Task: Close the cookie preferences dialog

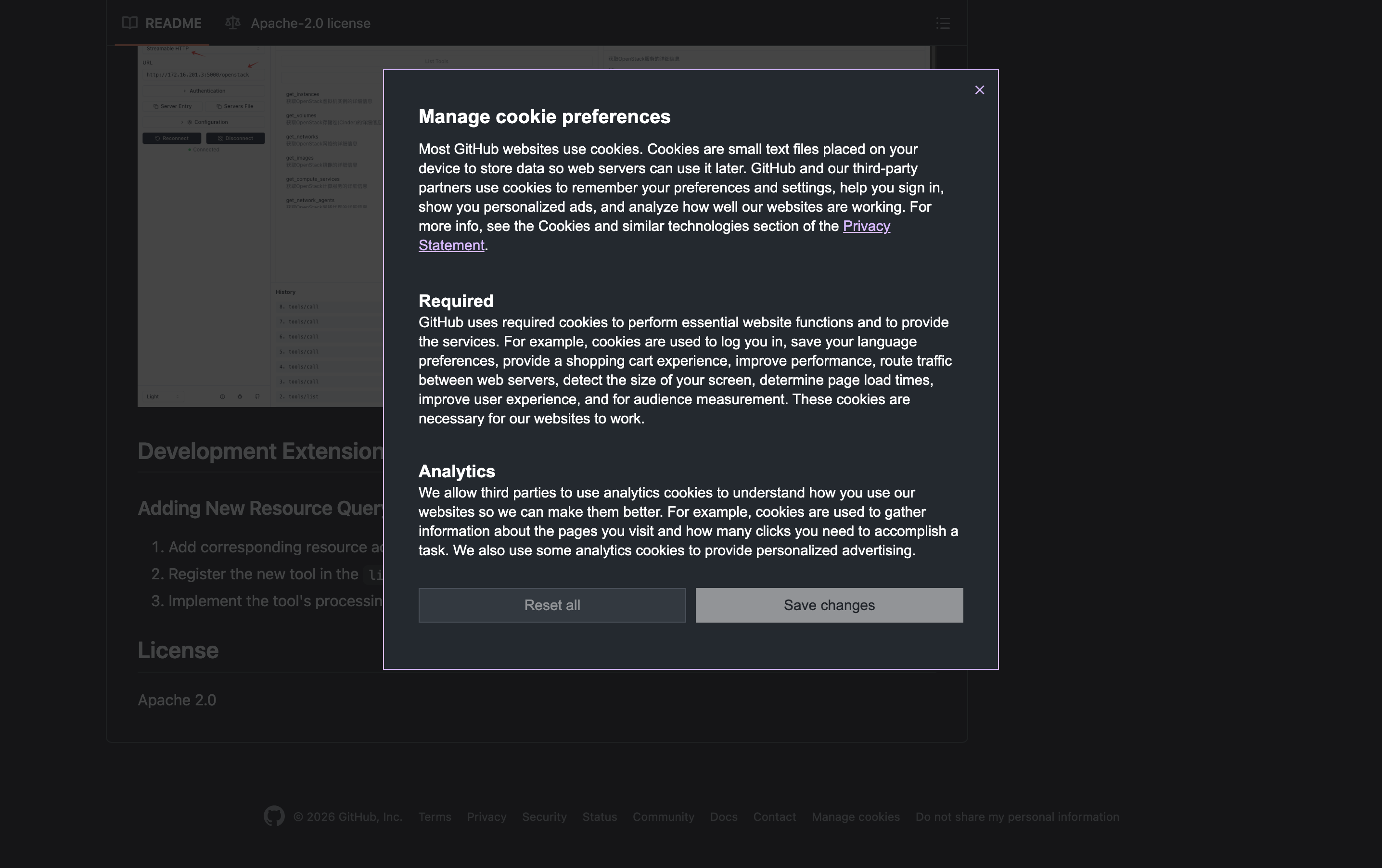Action: click(979, 90)
